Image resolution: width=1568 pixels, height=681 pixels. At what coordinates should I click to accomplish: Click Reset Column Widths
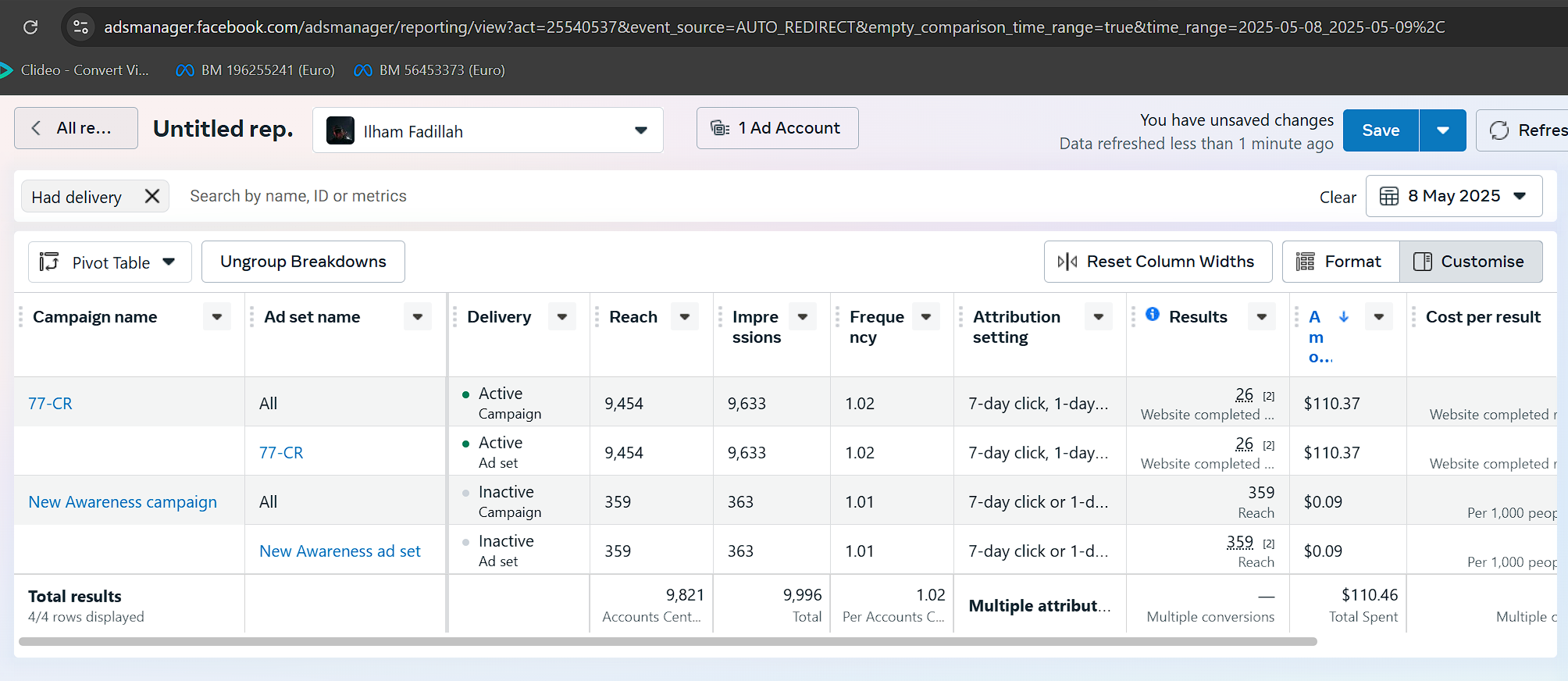1157,262
